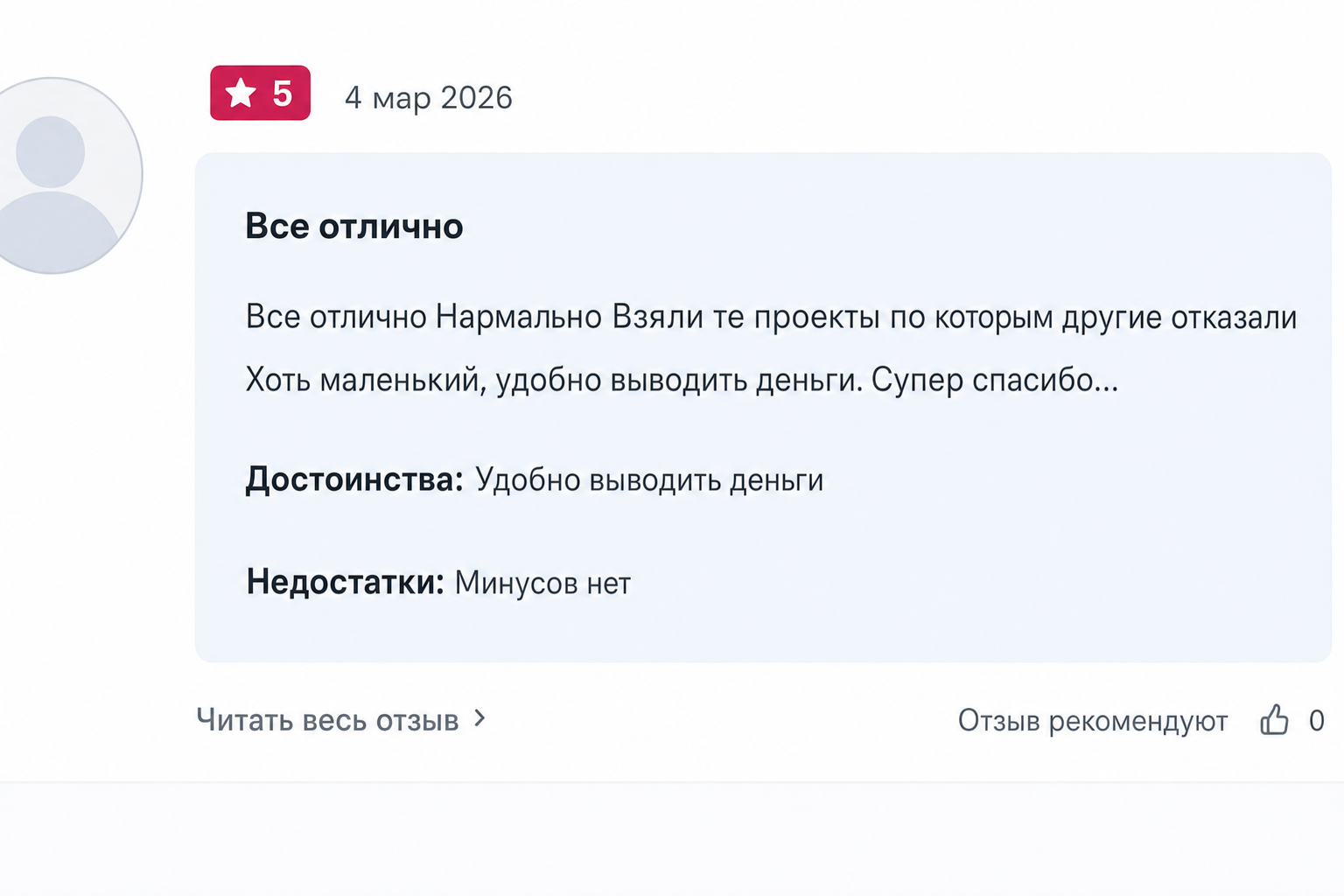The image size is (1344, 896).
Task: Click the white star rating icon
Action: pos(241,93)
